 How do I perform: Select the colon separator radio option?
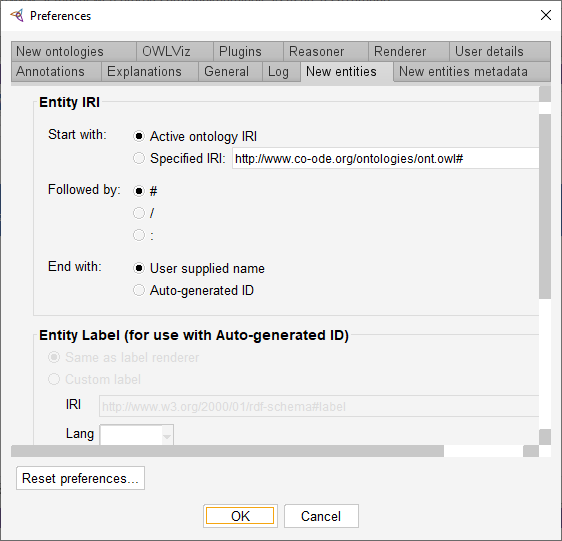pyautogui.click(x=139, y=235)
